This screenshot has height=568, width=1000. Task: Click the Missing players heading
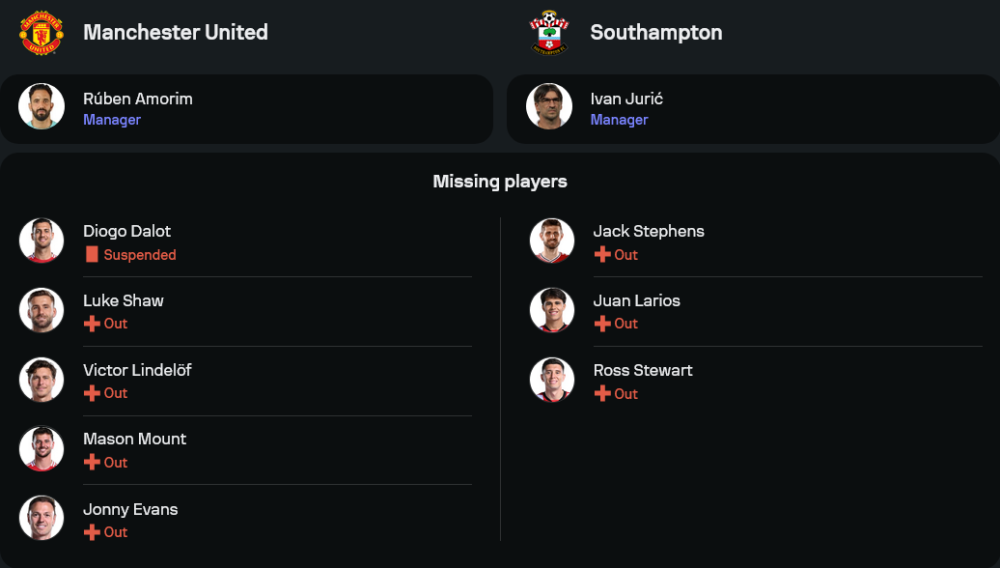(x=500, y=182)
